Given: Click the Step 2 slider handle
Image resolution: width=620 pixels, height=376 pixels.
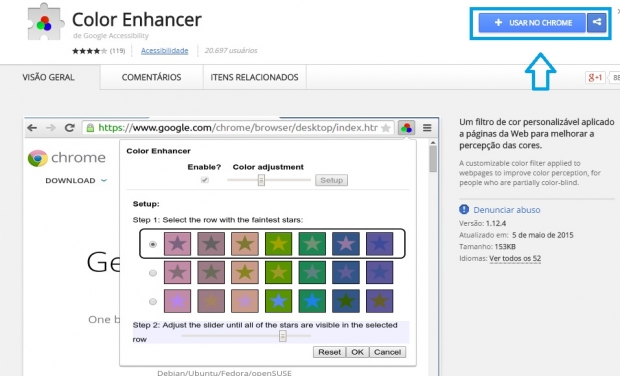Looking at the screenshot, I should click(282, 336).
